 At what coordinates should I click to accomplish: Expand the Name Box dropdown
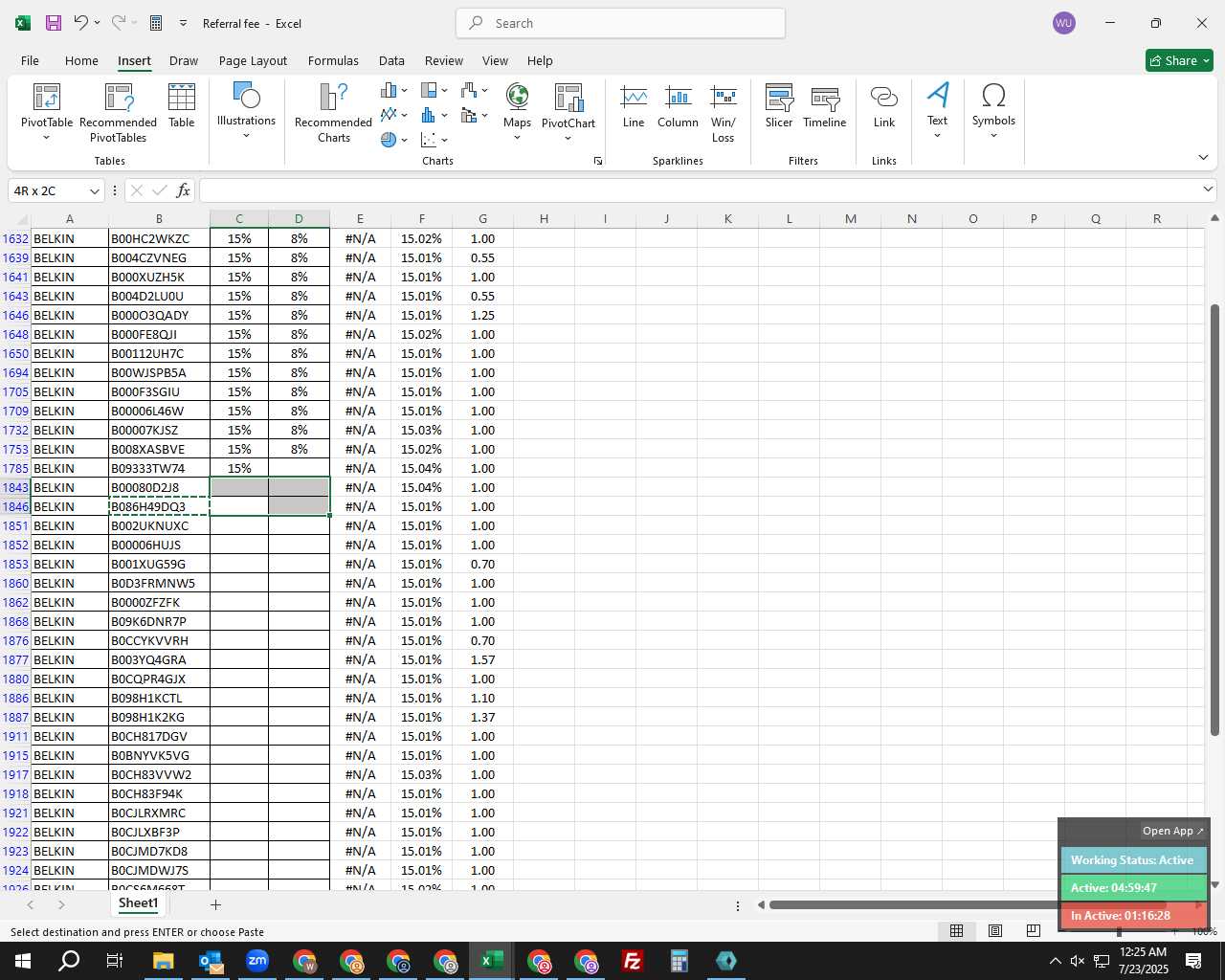(x=94, y=190)
